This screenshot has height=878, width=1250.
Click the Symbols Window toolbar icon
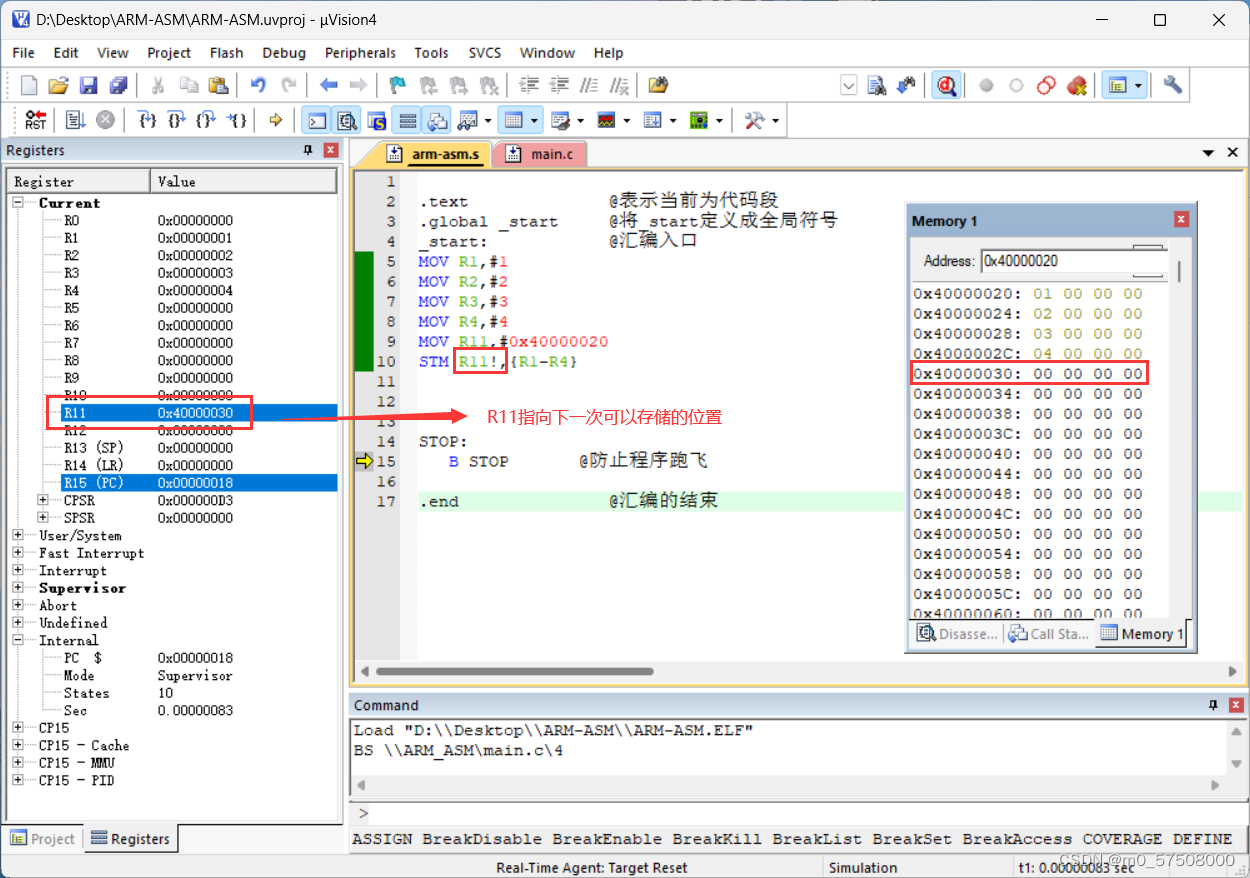[377, 120]
